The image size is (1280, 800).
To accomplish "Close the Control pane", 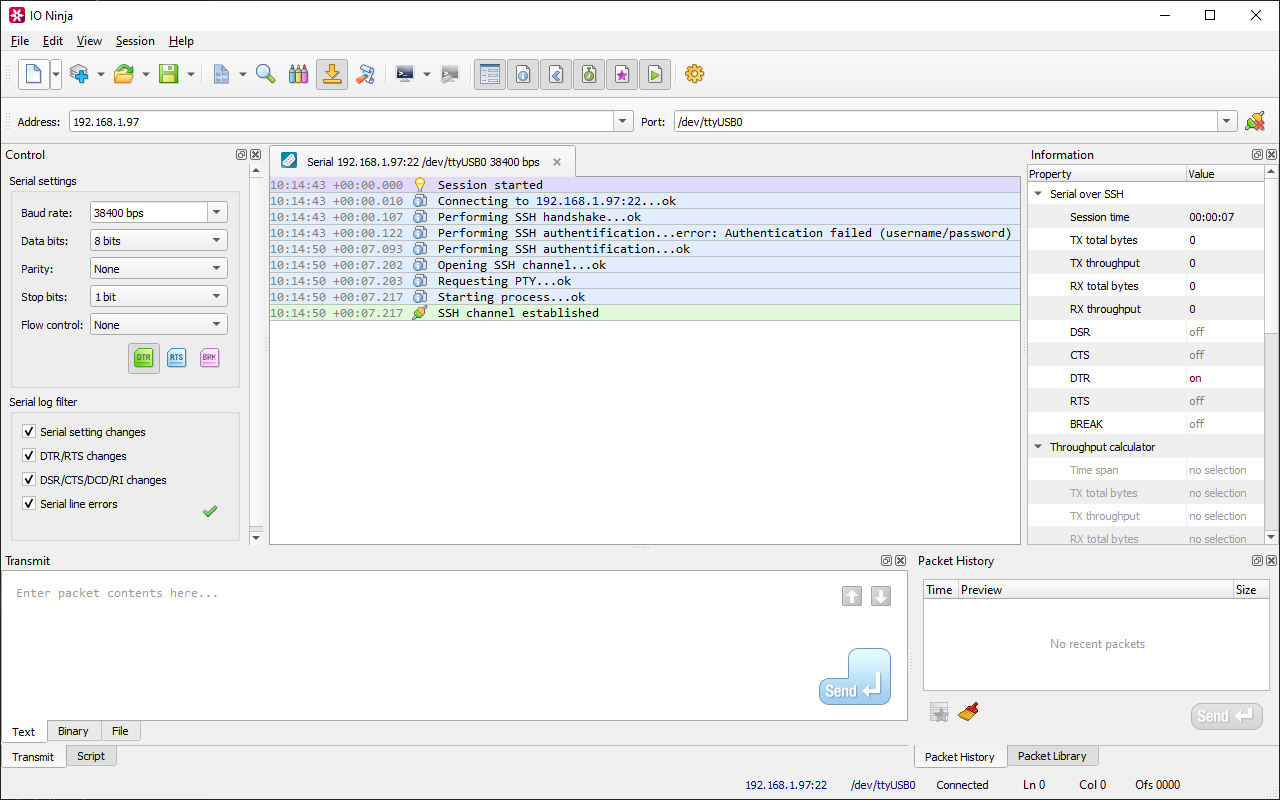I will point(256,155).
